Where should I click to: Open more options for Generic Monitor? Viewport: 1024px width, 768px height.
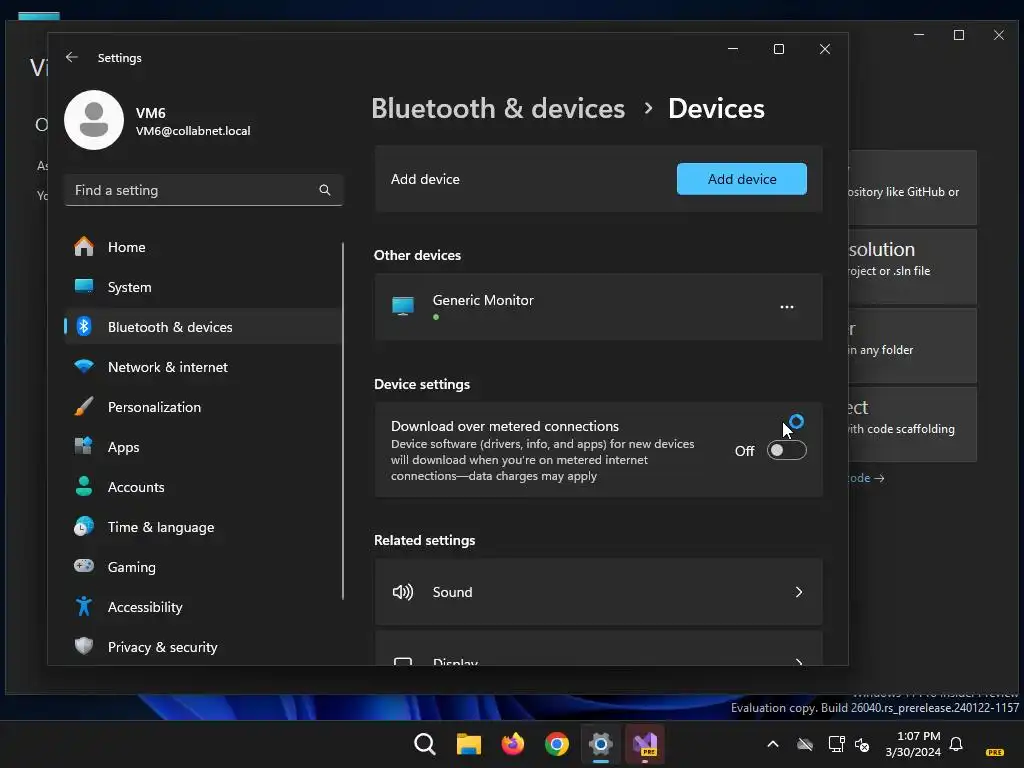(787, 307)
